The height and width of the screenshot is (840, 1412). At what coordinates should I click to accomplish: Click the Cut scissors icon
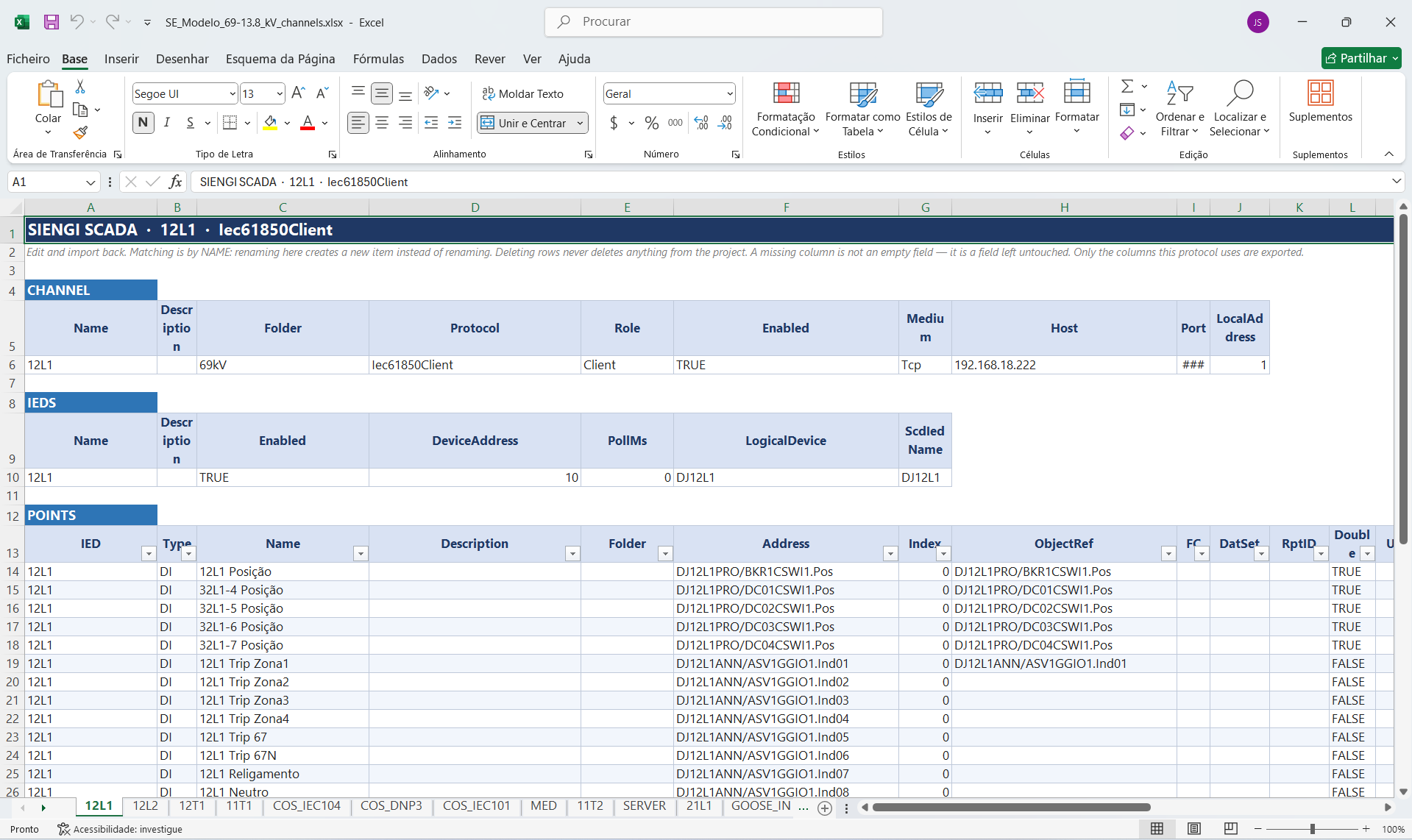[80, 87]
